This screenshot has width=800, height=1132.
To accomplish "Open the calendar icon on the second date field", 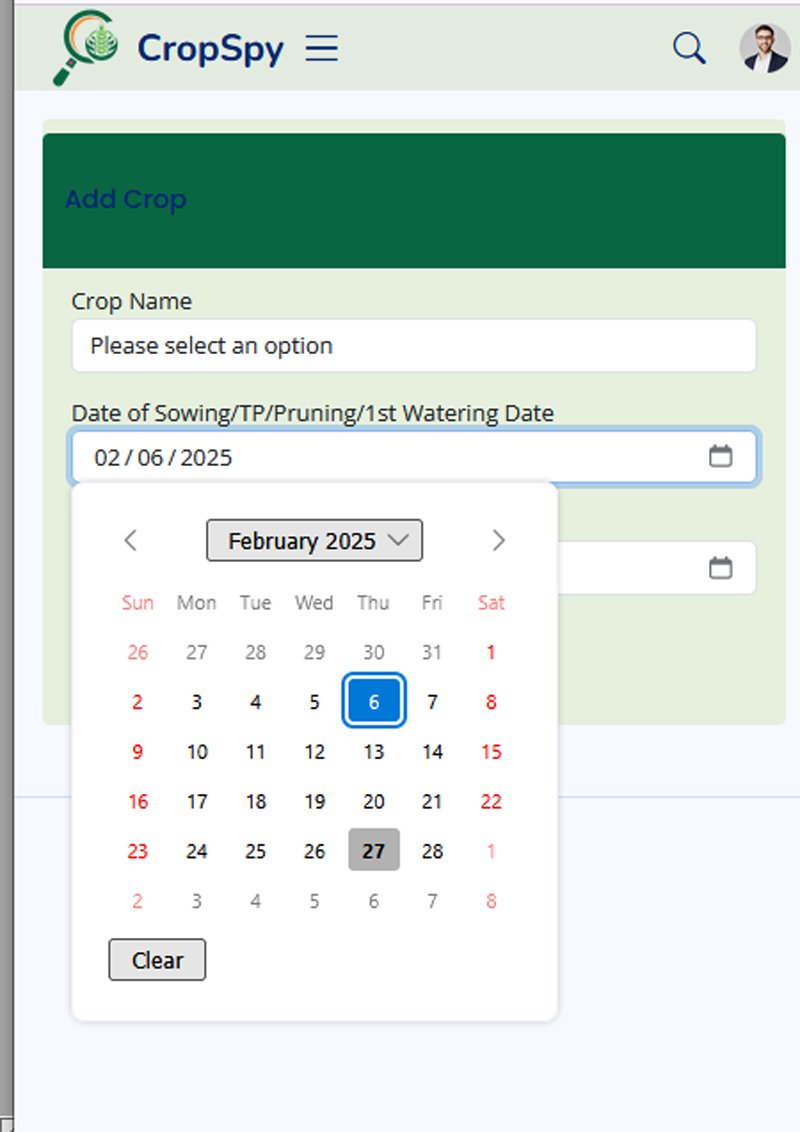I will [722, 567].
